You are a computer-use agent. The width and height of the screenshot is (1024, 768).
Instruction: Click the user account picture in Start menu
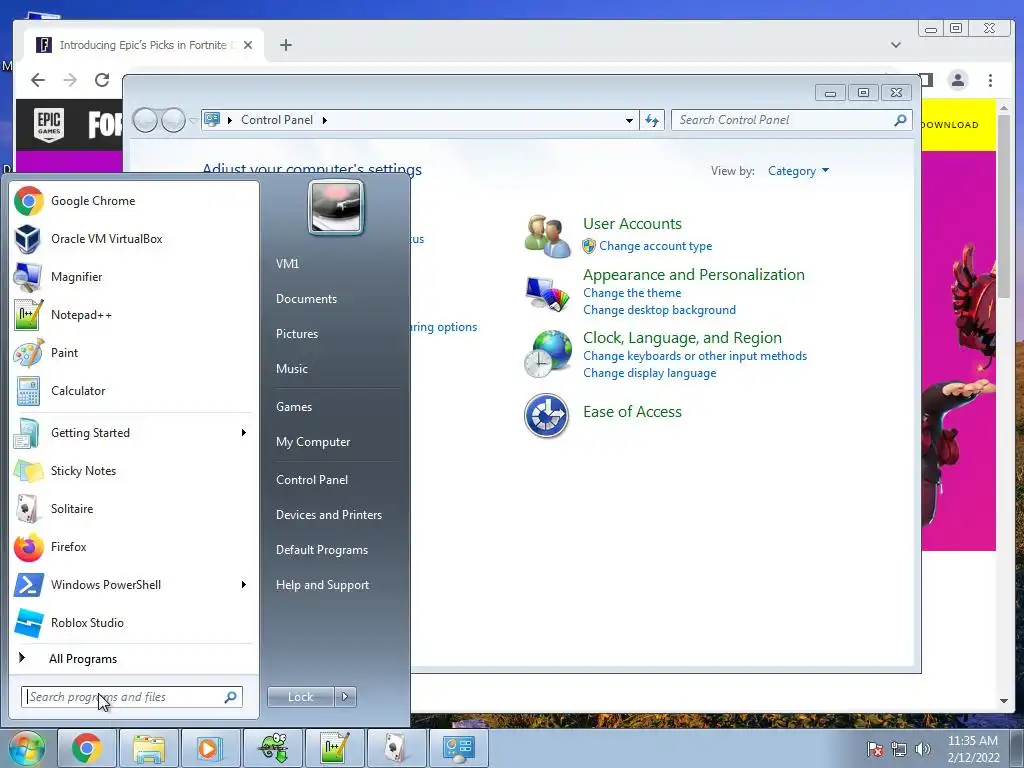click(336, 208)
